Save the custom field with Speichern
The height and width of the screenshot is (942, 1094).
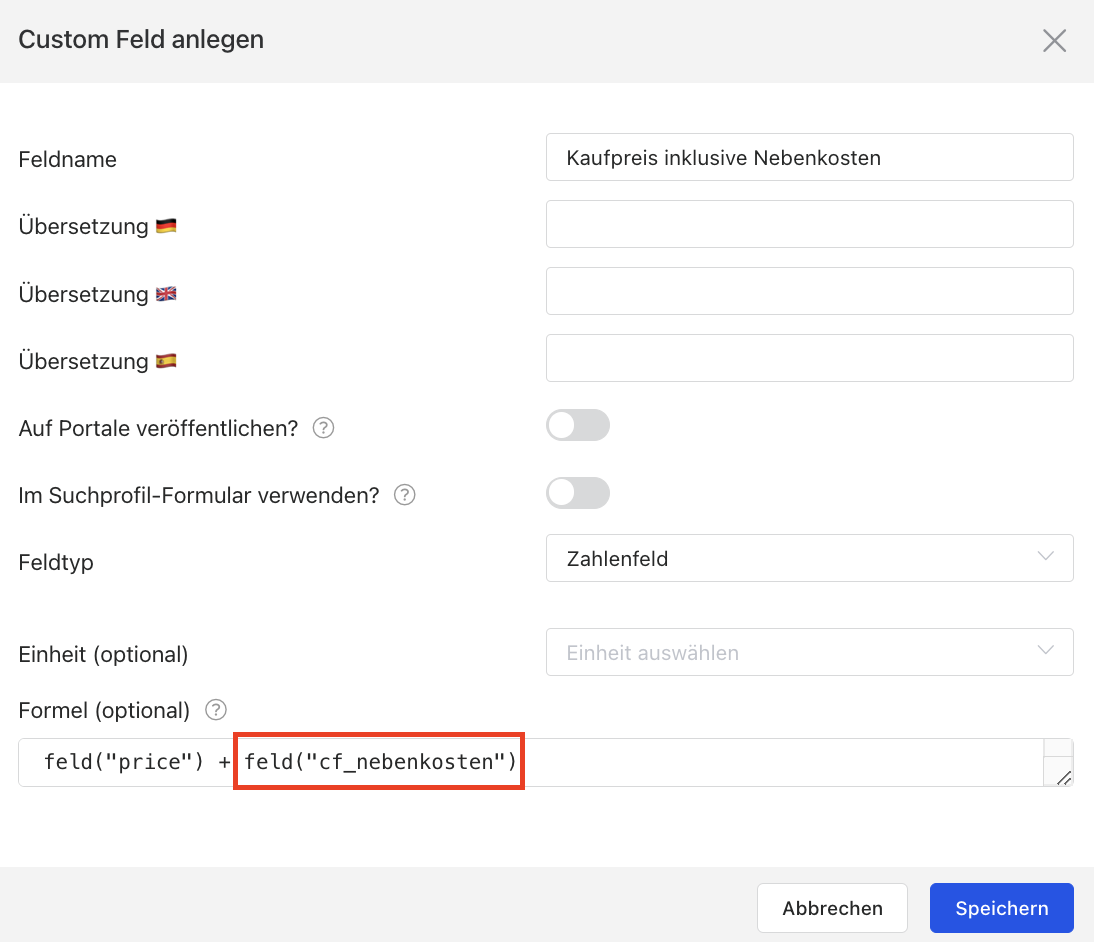[x=1001, y=908]
